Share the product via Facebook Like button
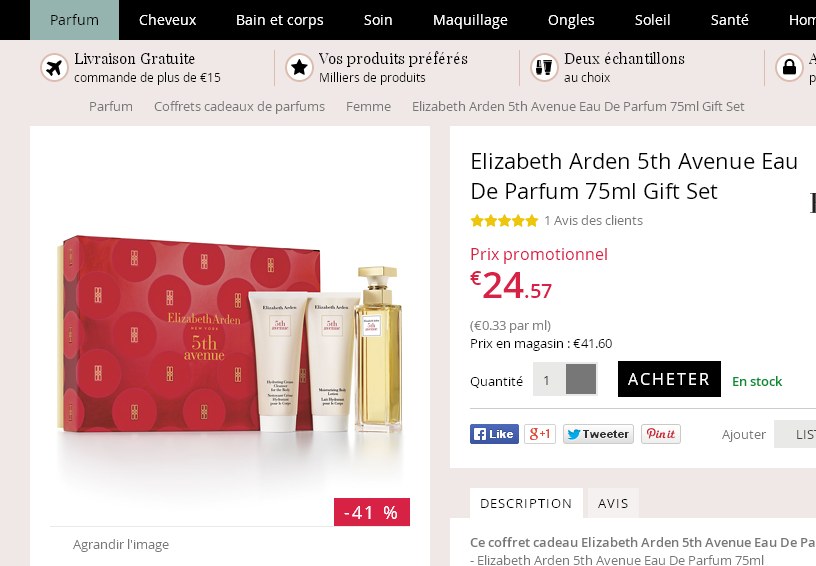Viewport: 816px width, 566px height. [x=494, y=434]
